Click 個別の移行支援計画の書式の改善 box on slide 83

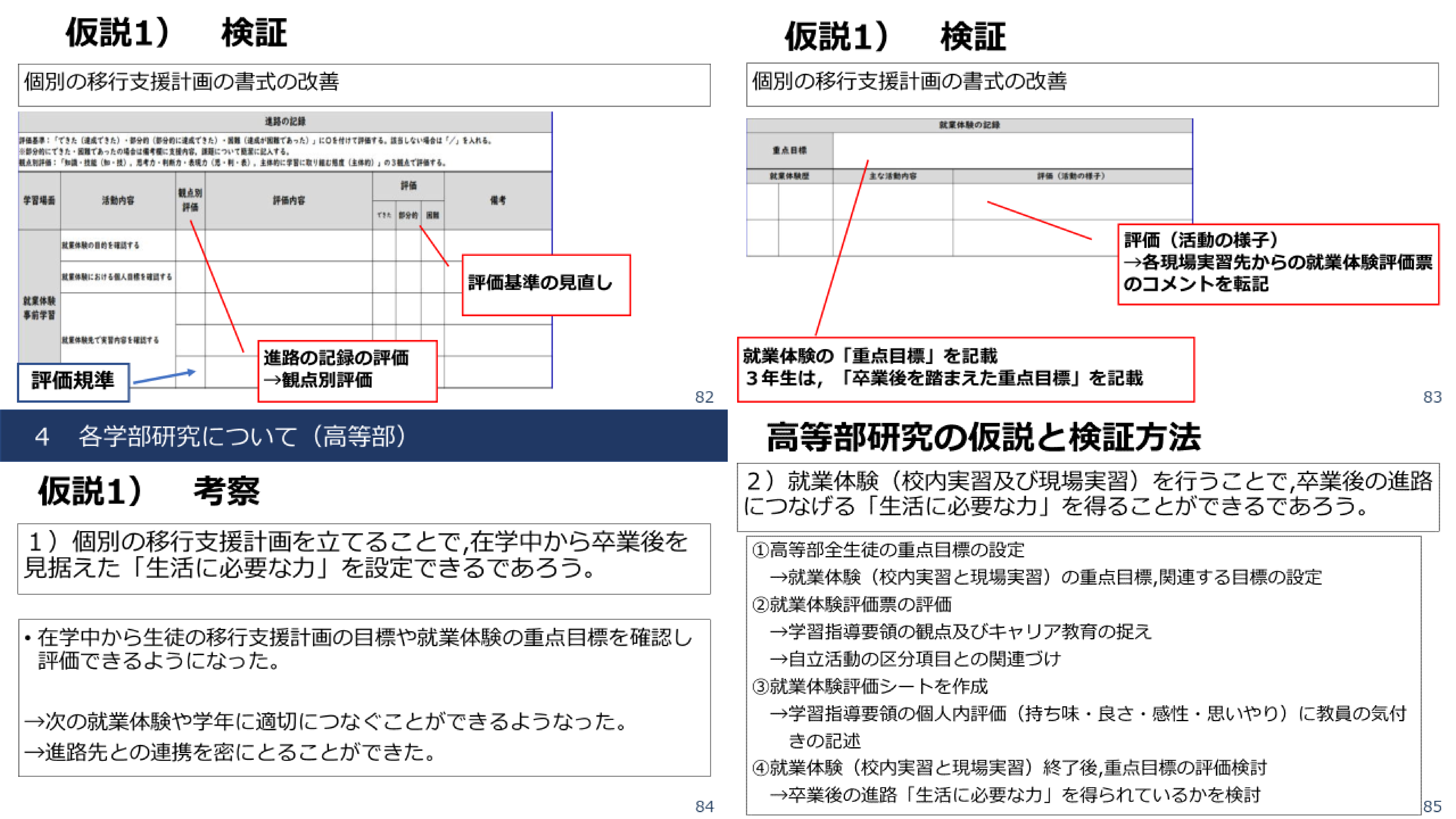click(x=1092, y=85)
